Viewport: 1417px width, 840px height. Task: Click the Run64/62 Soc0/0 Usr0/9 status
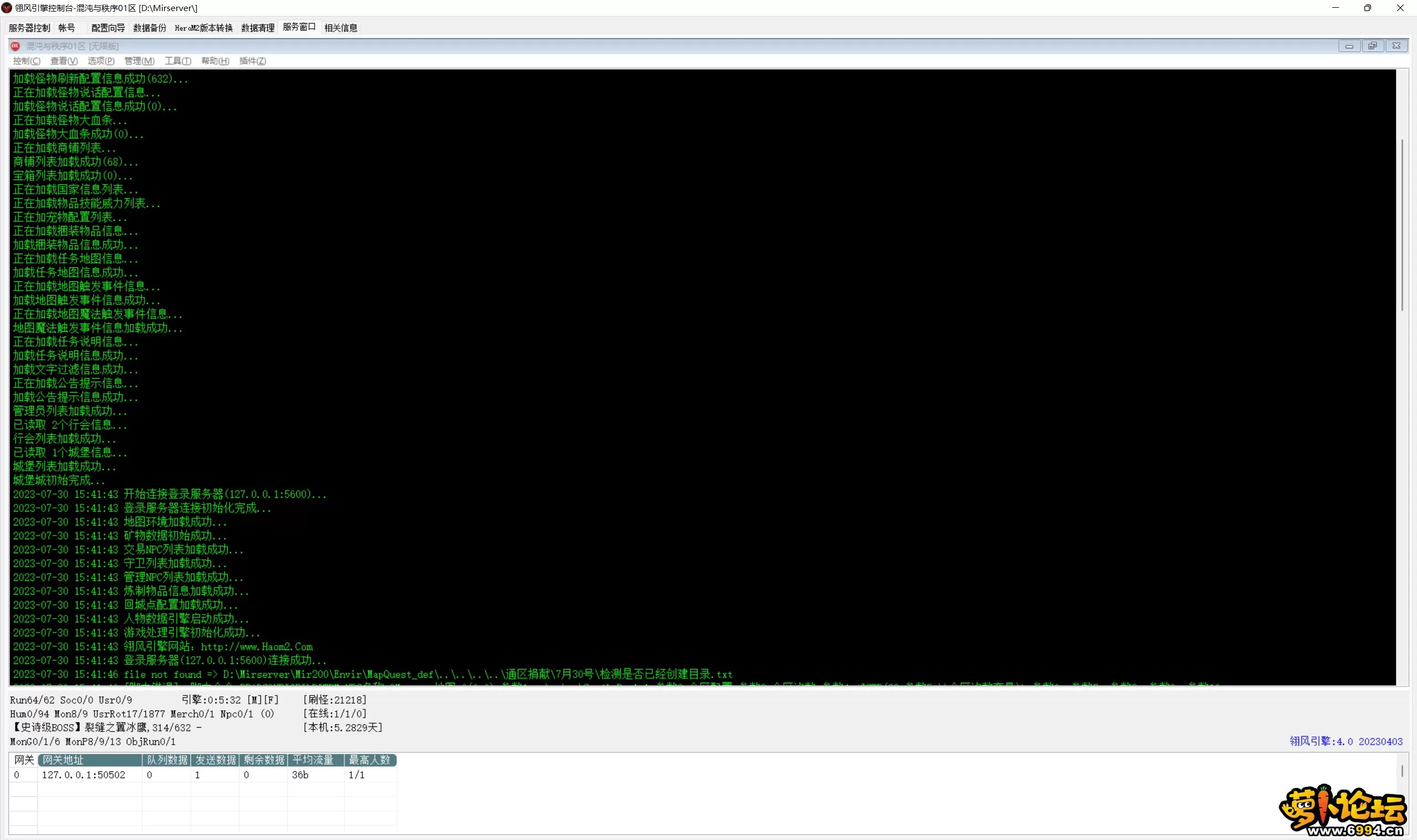[x=71, y=700]
